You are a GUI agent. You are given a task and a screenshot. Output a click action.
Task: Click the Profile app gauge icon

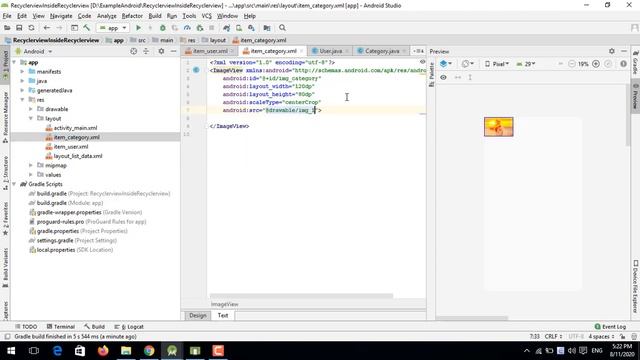coord(187,28)
